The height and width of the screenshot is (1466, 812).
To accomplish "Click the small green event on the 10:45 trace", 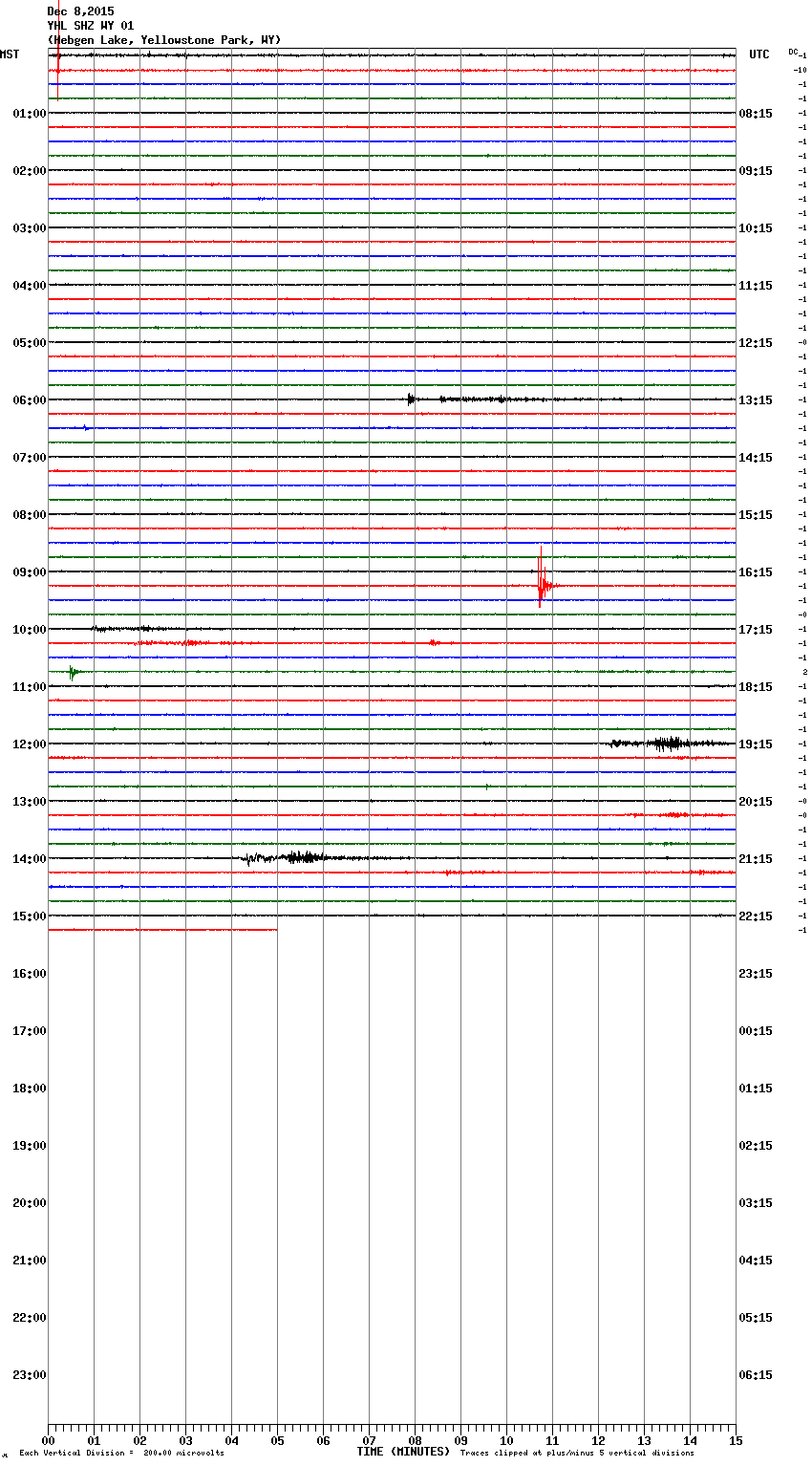I will pos(73,673).
